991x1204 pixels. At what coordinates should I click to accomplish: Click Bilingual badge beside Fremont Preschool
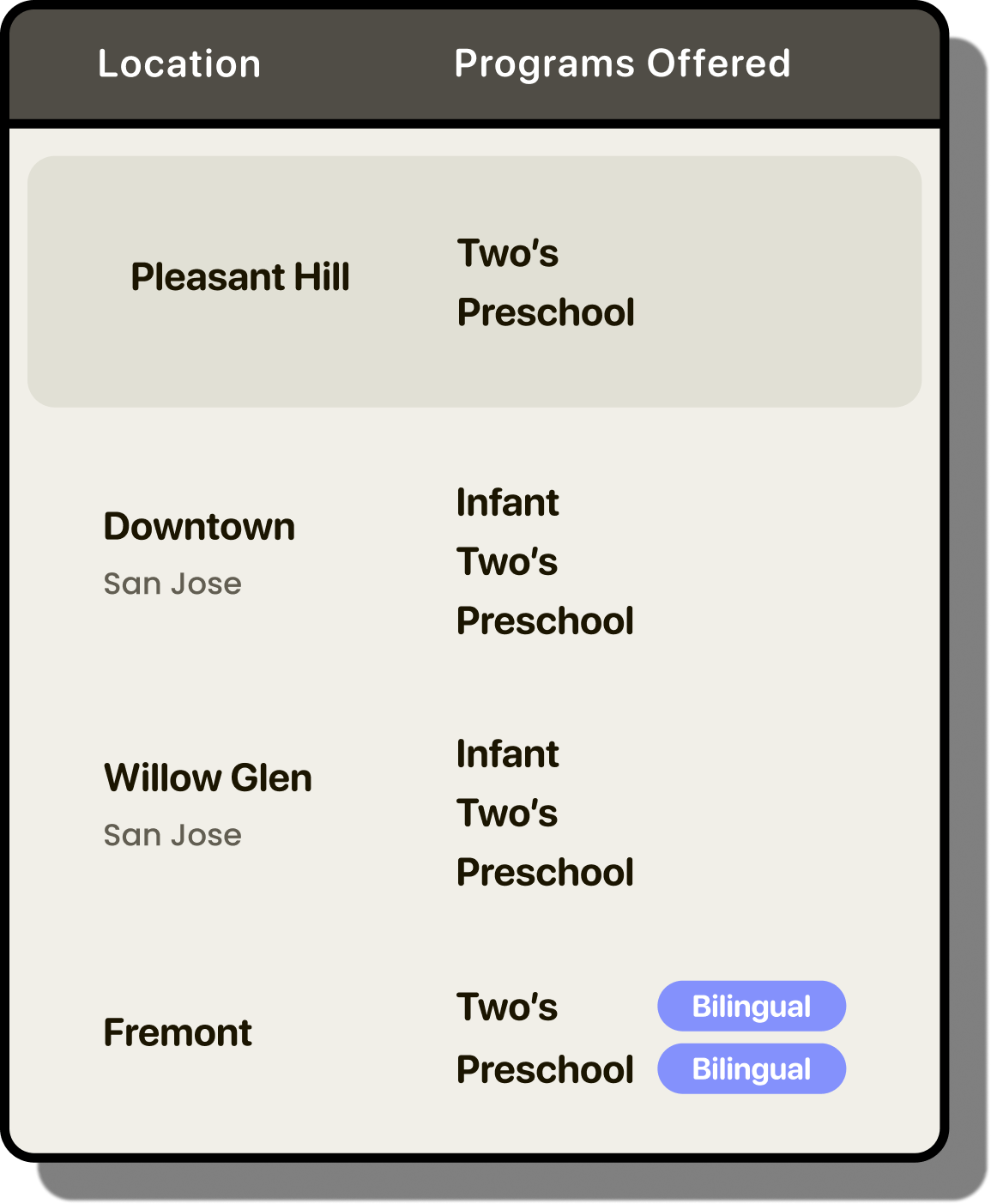click(752, 1068)
